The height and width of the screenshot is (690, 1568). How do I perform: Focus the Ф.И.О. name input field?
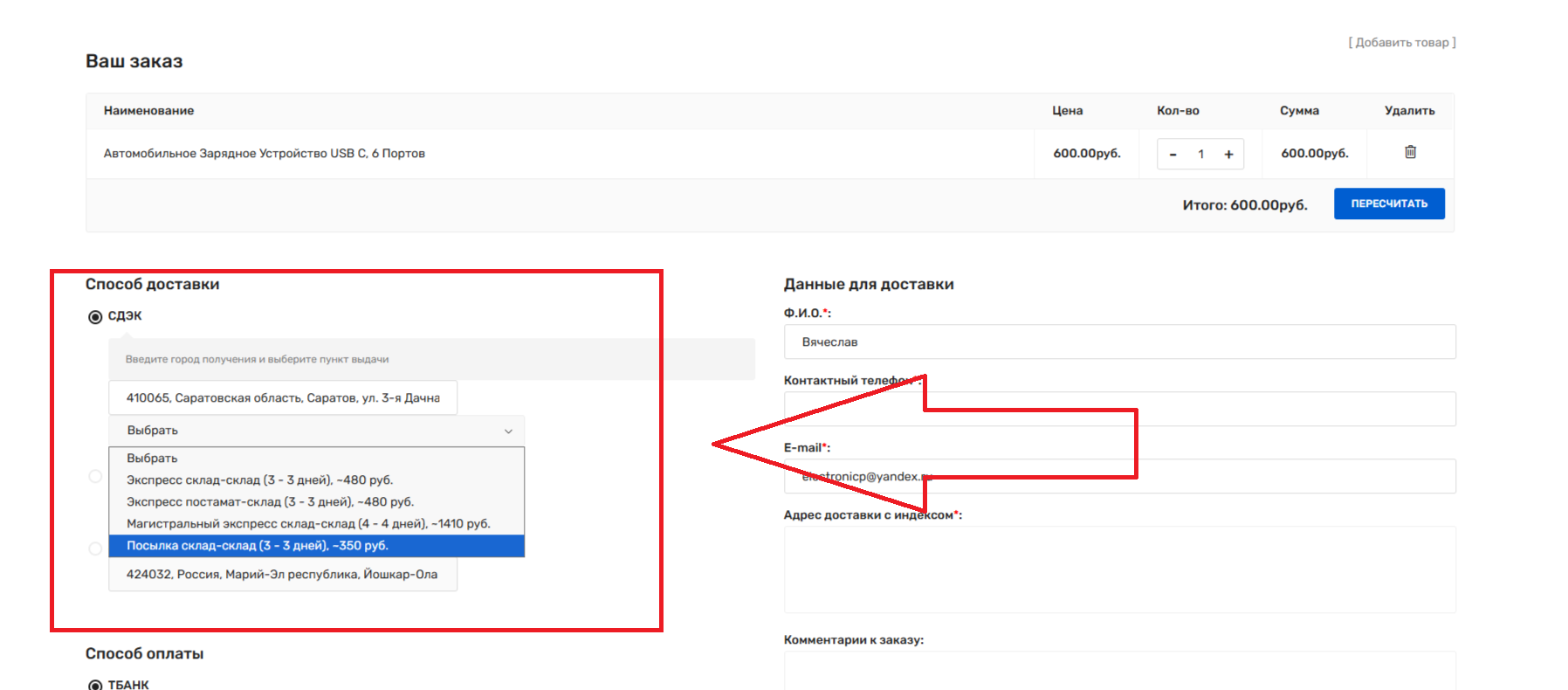click(1118, 342)
